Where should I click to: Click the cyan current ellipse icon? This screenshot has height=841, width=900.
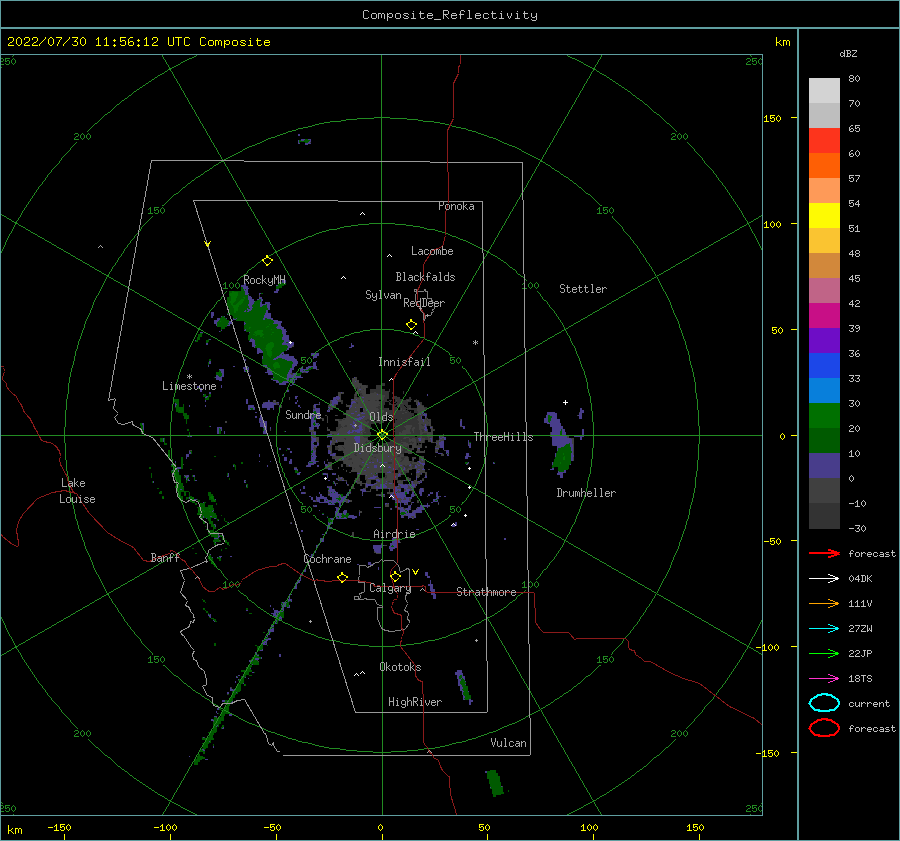824,703
